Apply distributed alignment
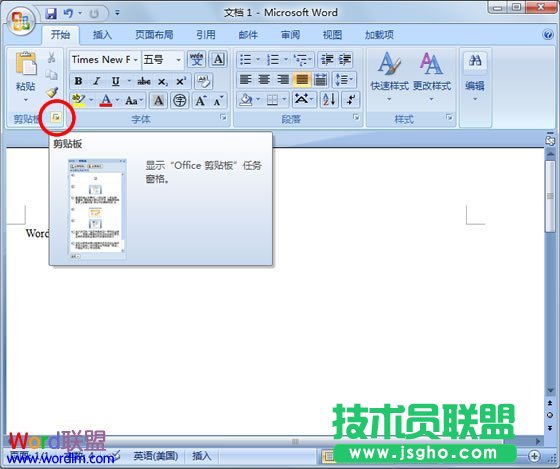The image size is (560, 469). point(321,80)
